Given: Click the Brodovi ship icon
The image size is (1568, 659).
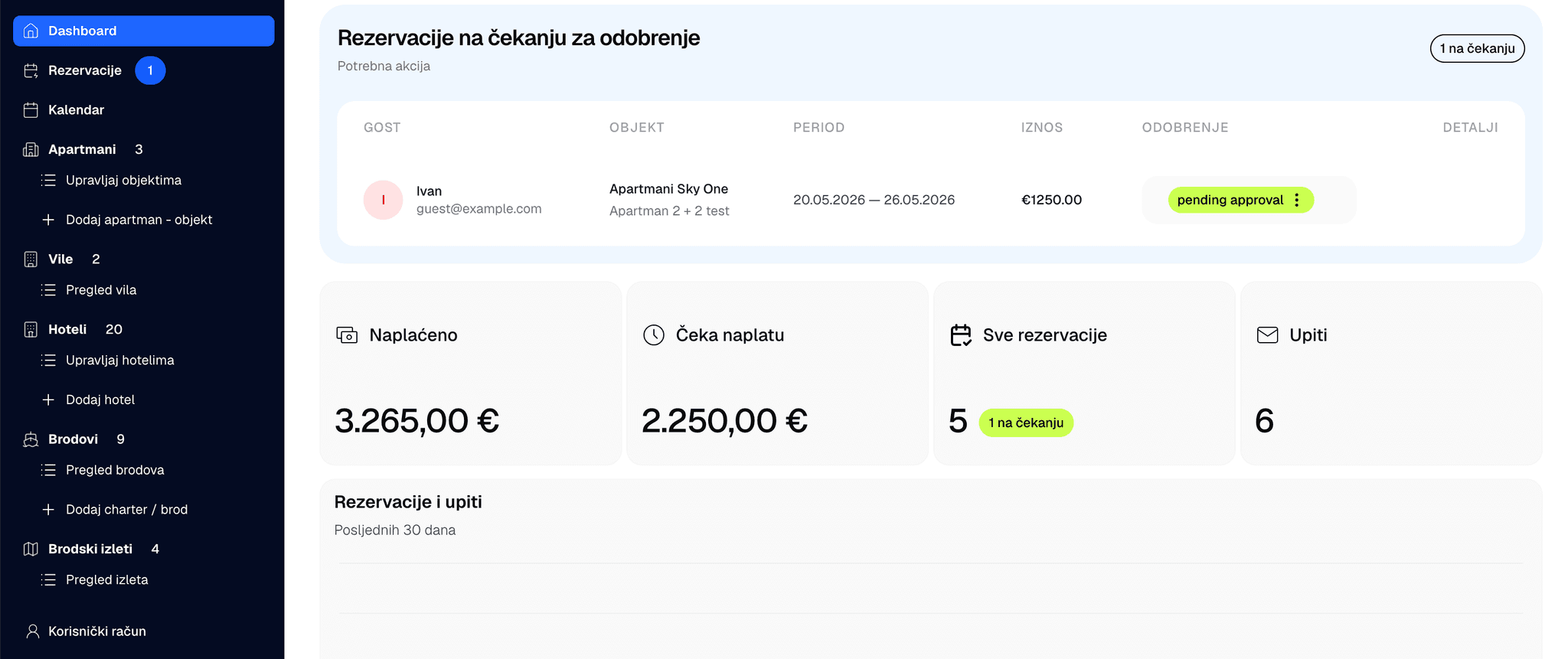Looking at the screenshot, I should click(31, 439).
